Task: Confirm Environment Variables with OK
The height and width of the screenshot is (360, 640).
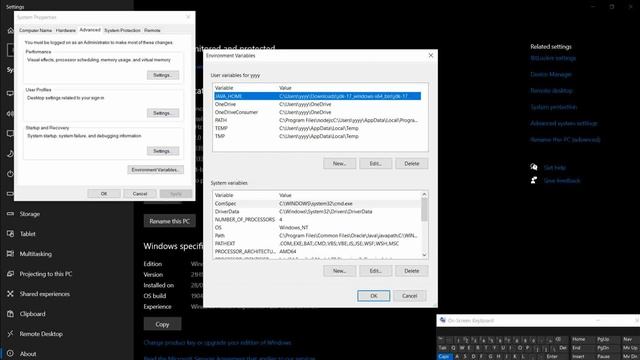Action: [373, 296]
